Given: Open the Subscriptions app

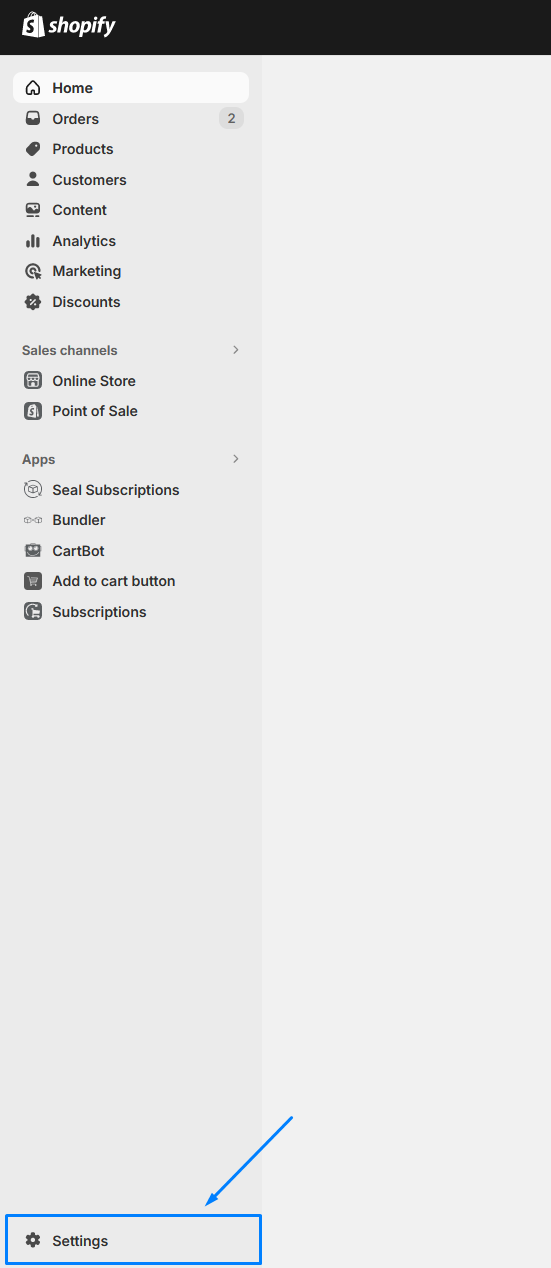Looking at the screenshot, I should (131, 612).
